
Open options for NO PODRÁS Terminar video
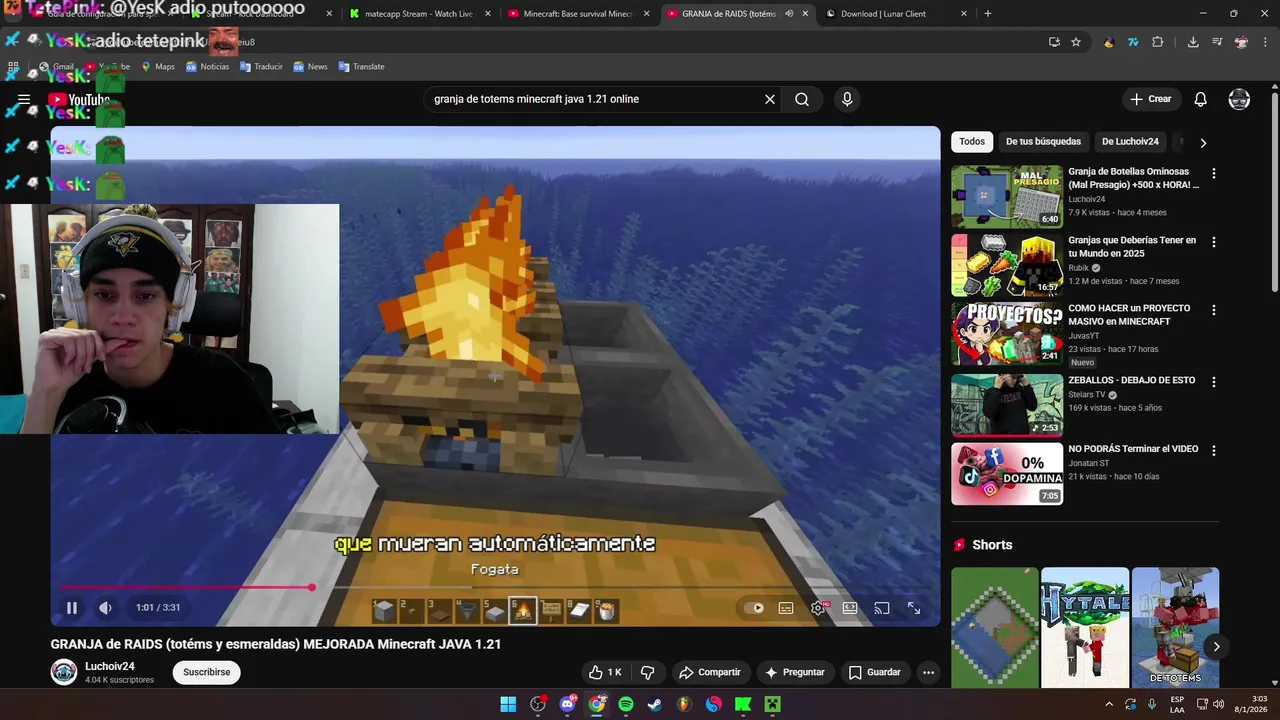1214,451
